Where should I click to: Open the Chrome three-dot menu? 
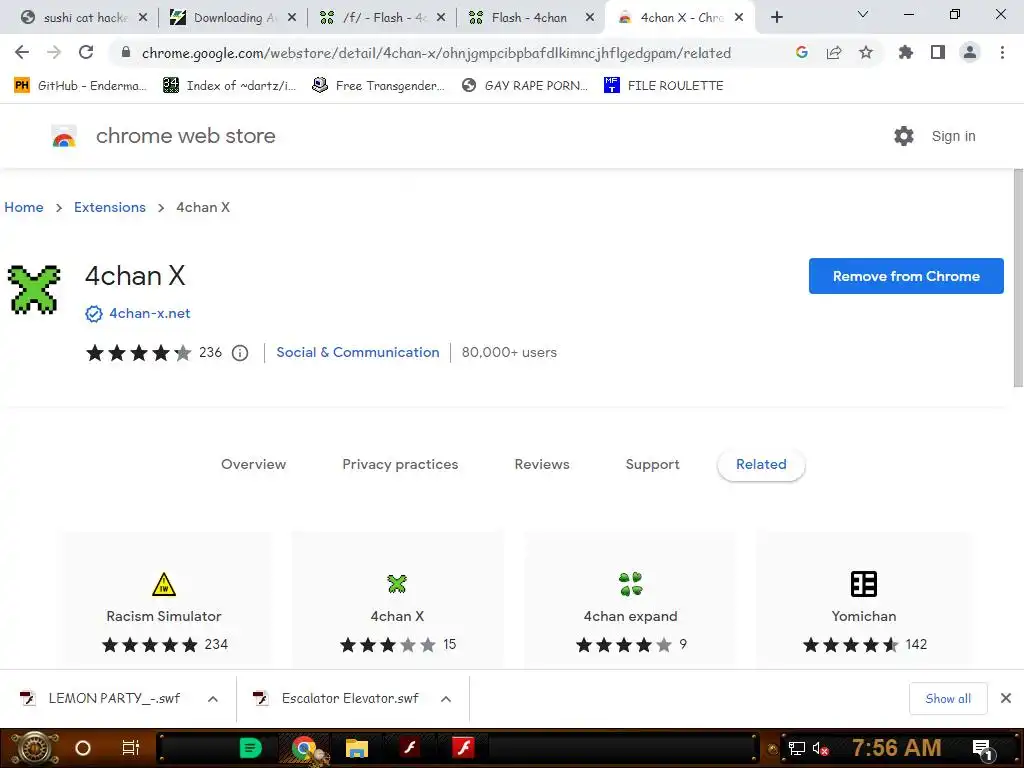pos(1002,52)
